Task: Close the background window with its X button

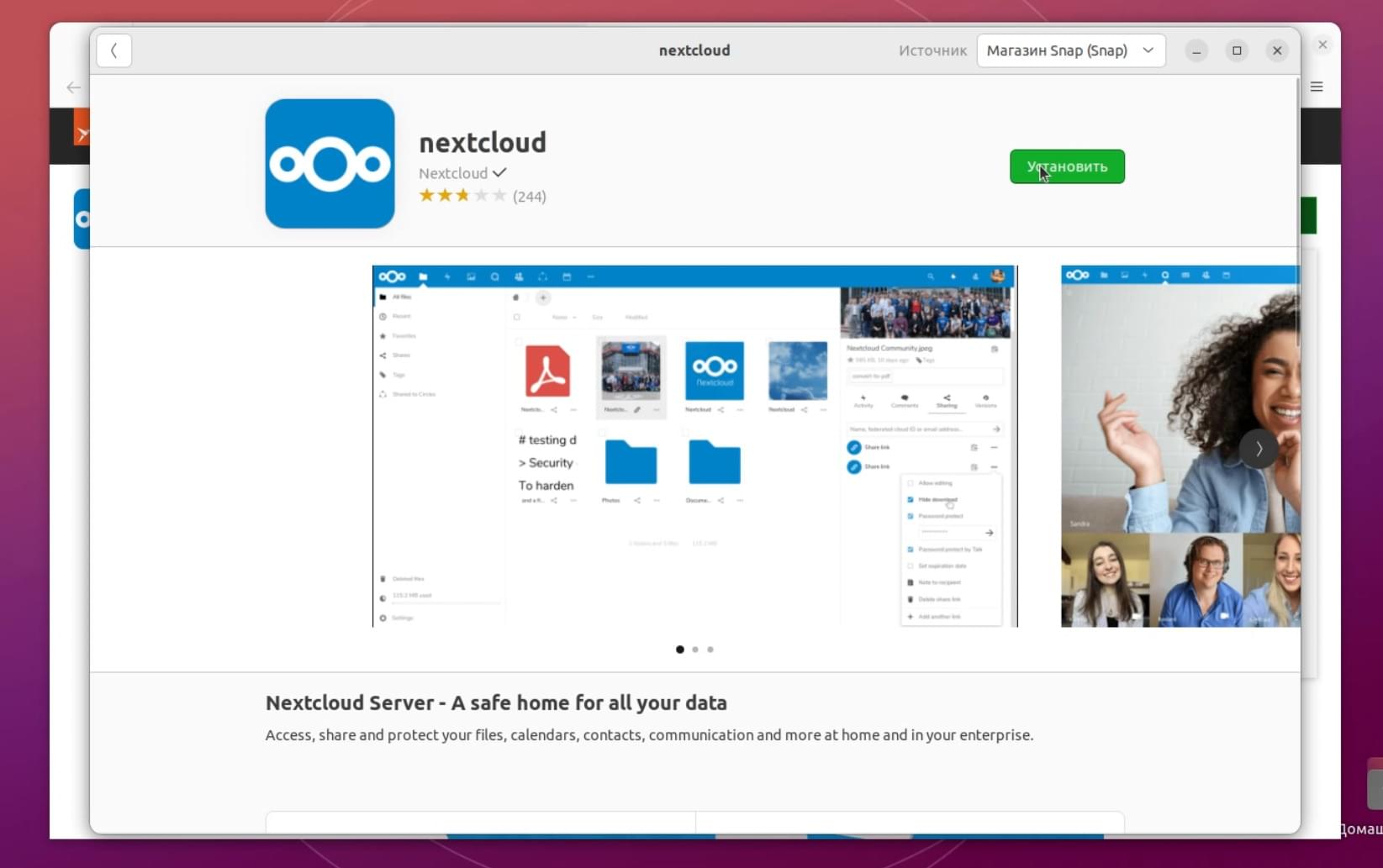Action: pos(1322,45)
